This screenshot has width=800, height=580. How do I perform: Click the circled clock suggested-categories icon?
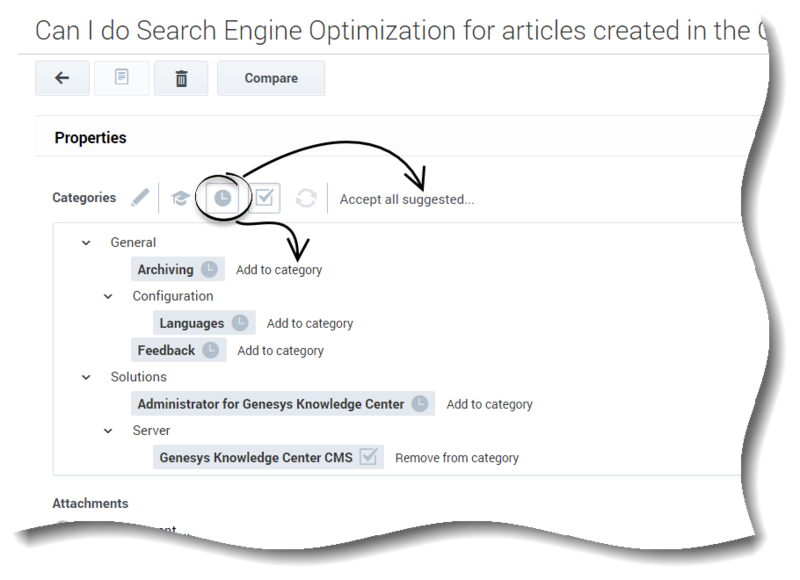(222, 198)
